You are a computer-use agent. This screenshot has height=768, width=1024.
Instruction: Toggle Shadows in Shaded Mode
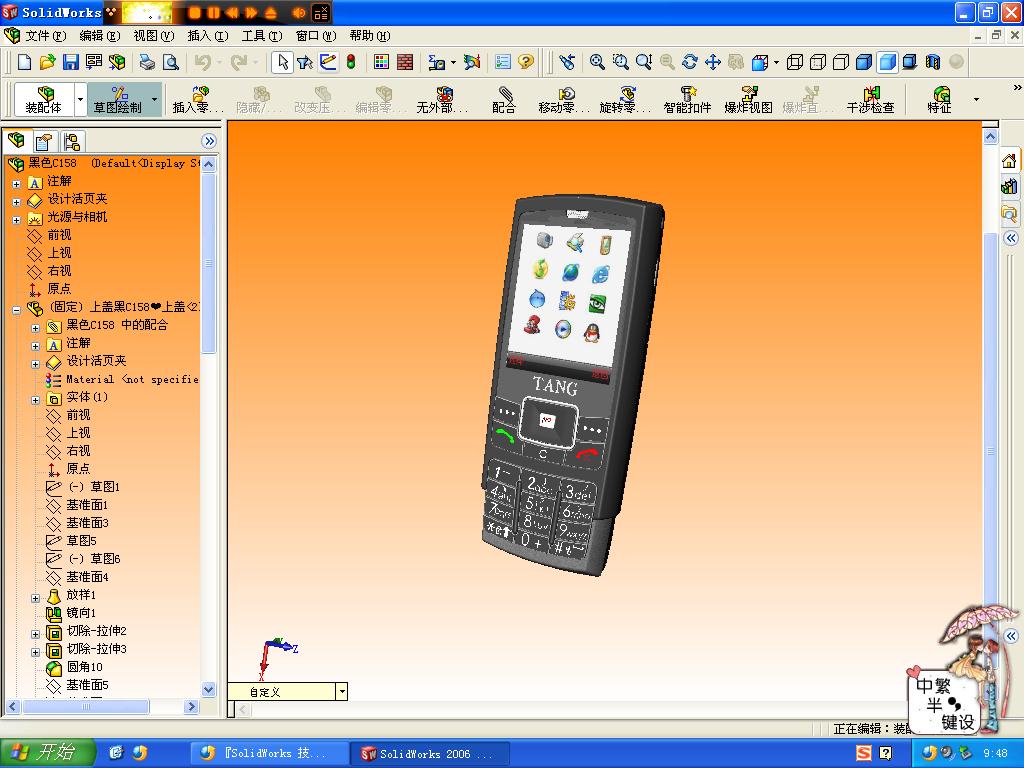(910, 62)
